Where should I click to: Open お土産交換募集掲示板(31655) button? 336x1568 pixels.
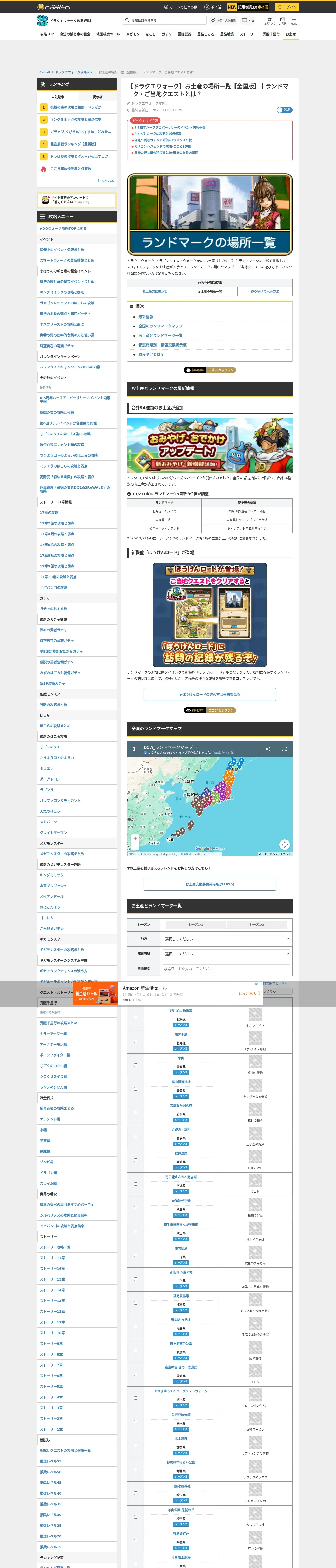210,884
